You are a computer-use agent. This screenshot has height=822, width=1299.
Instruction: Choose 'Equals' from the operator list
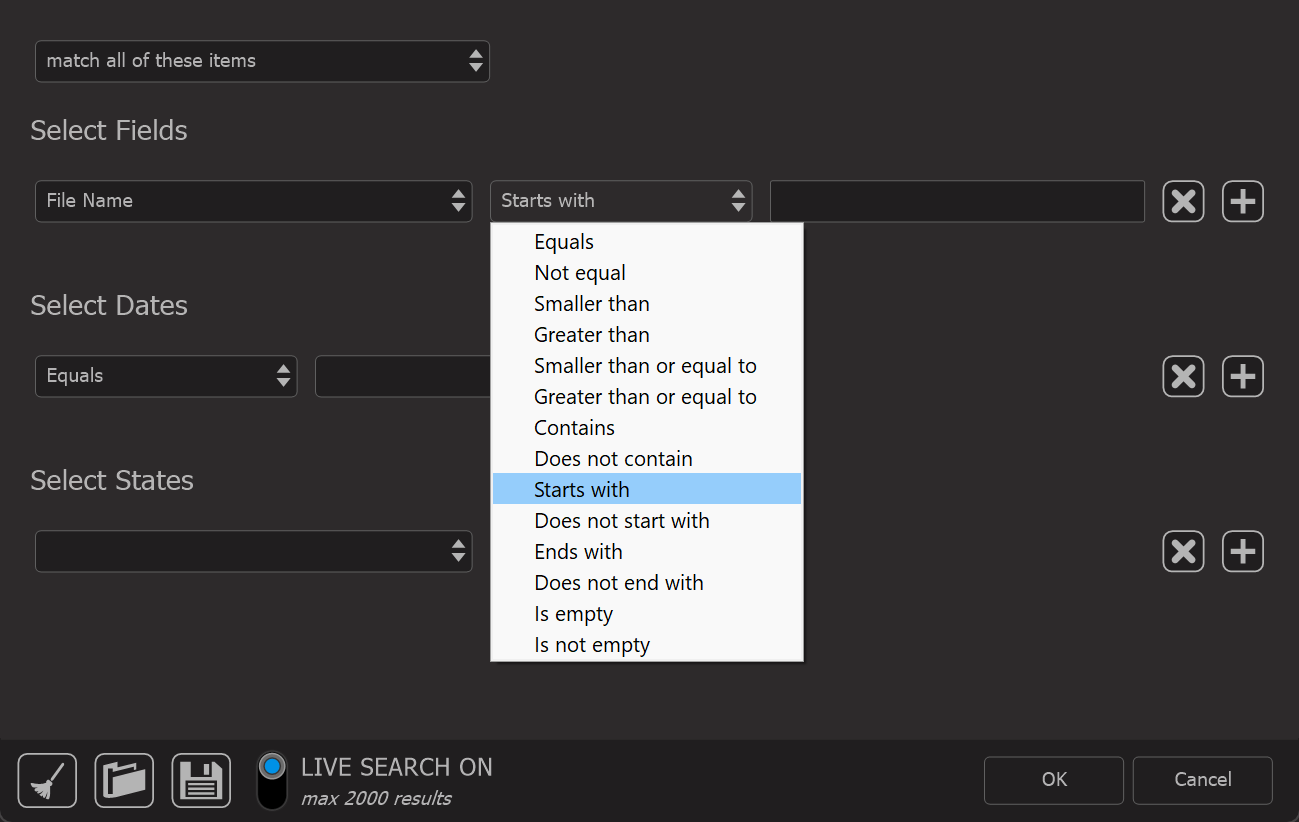point(647,242)
